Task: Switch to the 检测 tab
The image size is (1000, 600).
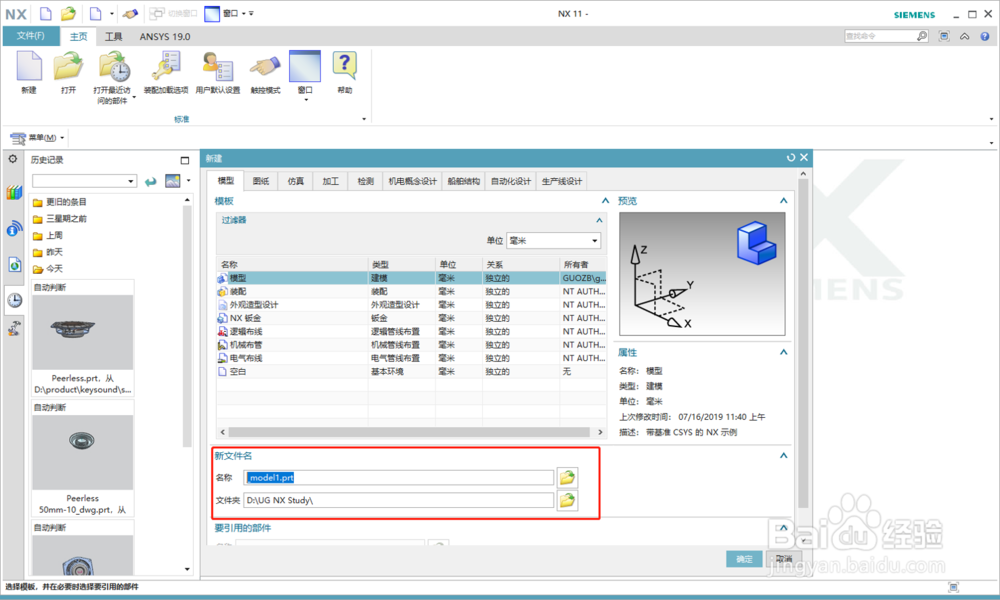Action: pos(365,181)
